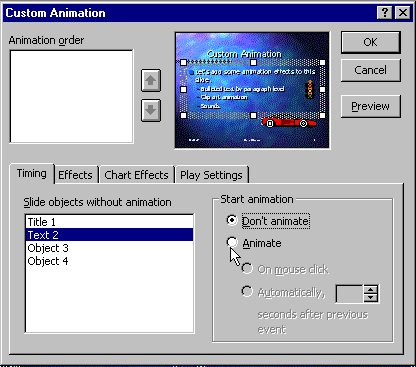Move animation order up with arrow button
The height and width of the screenshot is (367, 416).
click(x=151, y=80)
